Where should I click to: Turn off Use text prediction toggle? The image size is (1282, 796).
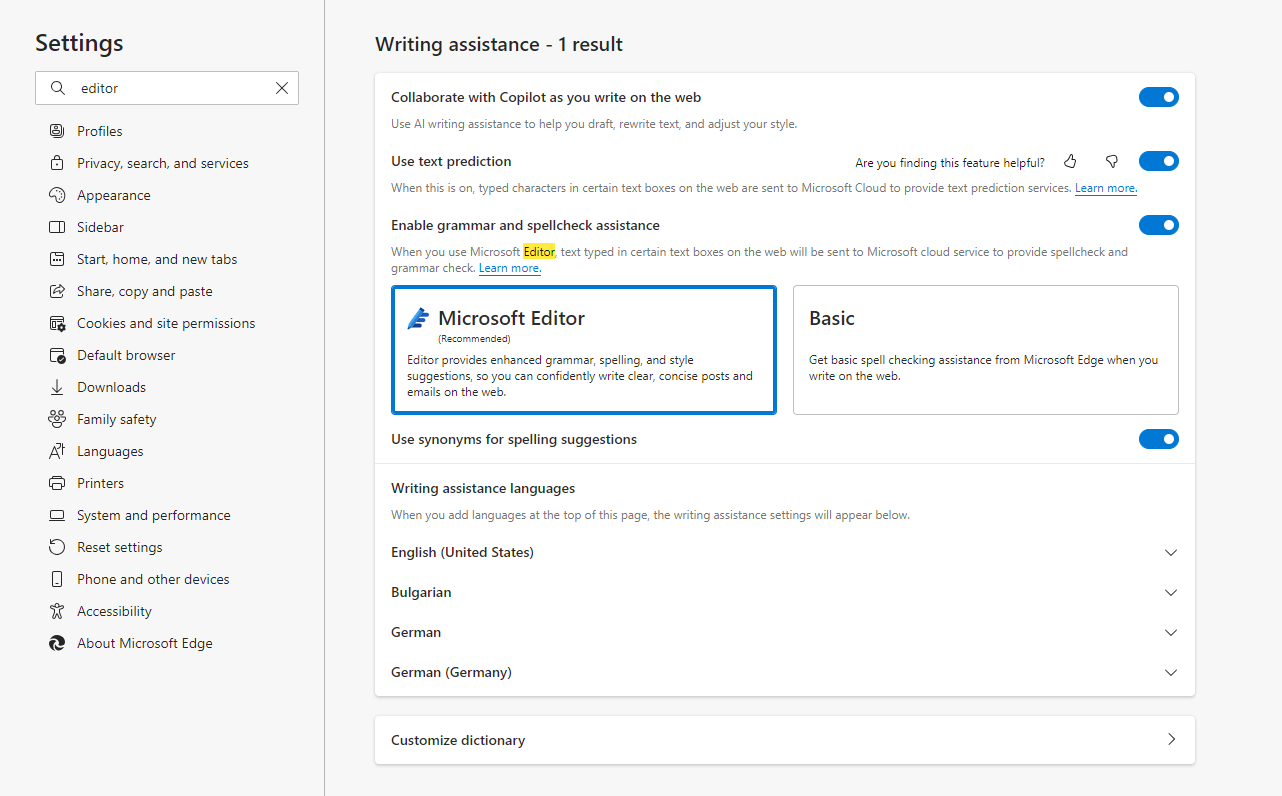click(1158, 161)
